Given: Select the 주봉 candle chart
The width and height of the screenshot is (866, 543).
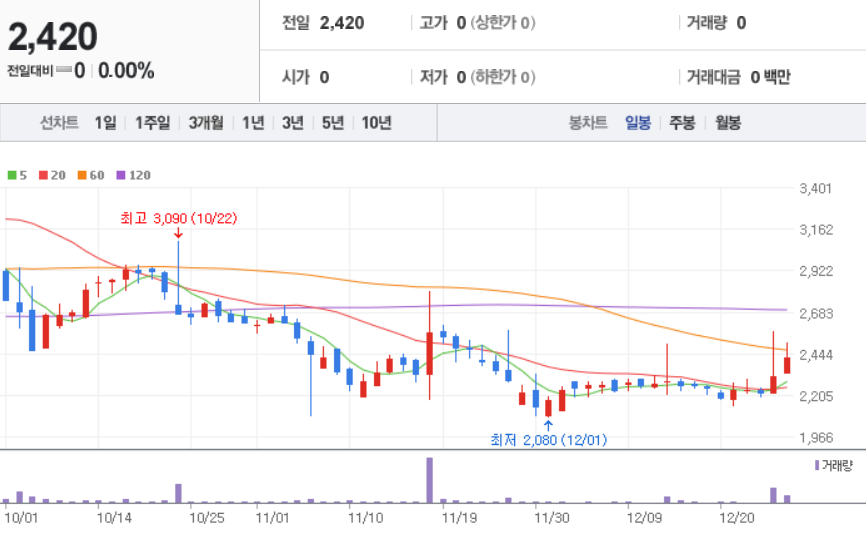Looking at the screenshot, I should [682, 123].
